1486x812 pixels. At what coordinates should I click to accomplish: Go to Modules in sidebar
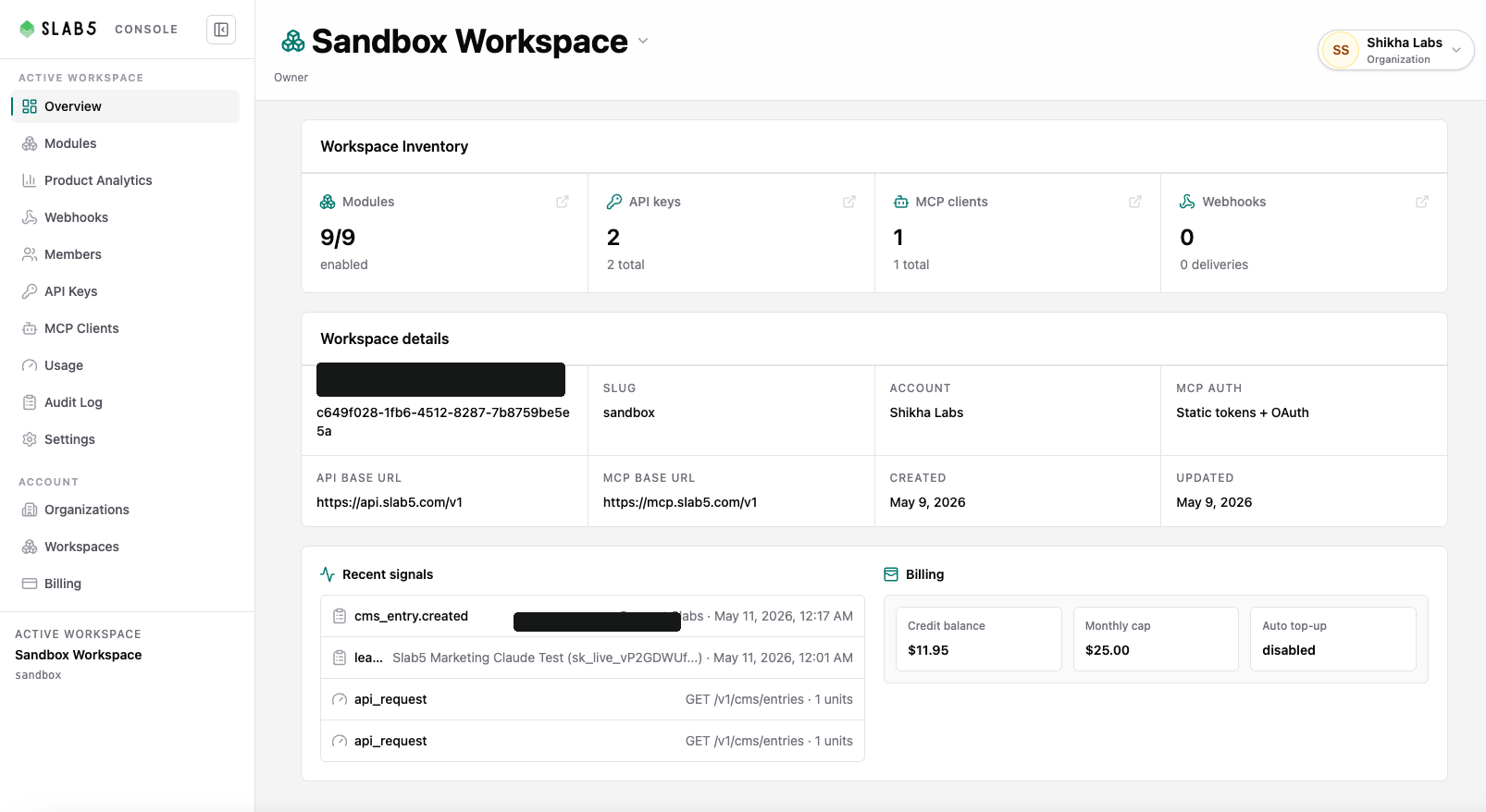(125, 143)
